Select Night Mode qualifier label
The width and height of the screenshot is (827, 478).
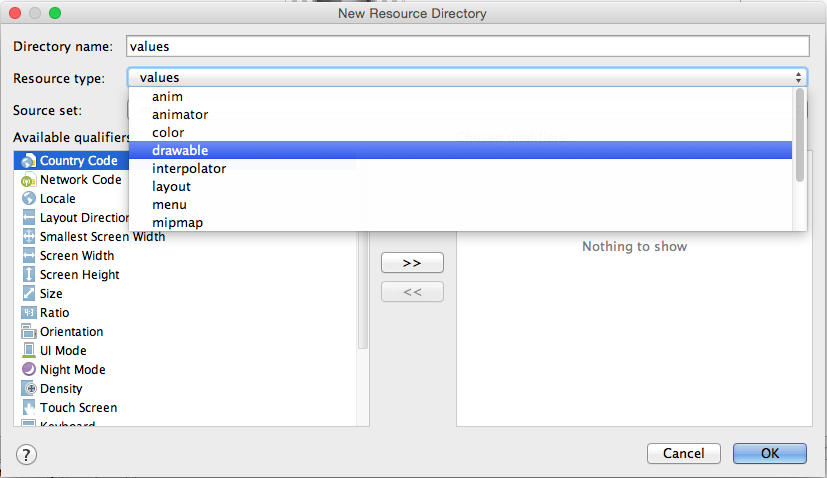coord(73,370)
